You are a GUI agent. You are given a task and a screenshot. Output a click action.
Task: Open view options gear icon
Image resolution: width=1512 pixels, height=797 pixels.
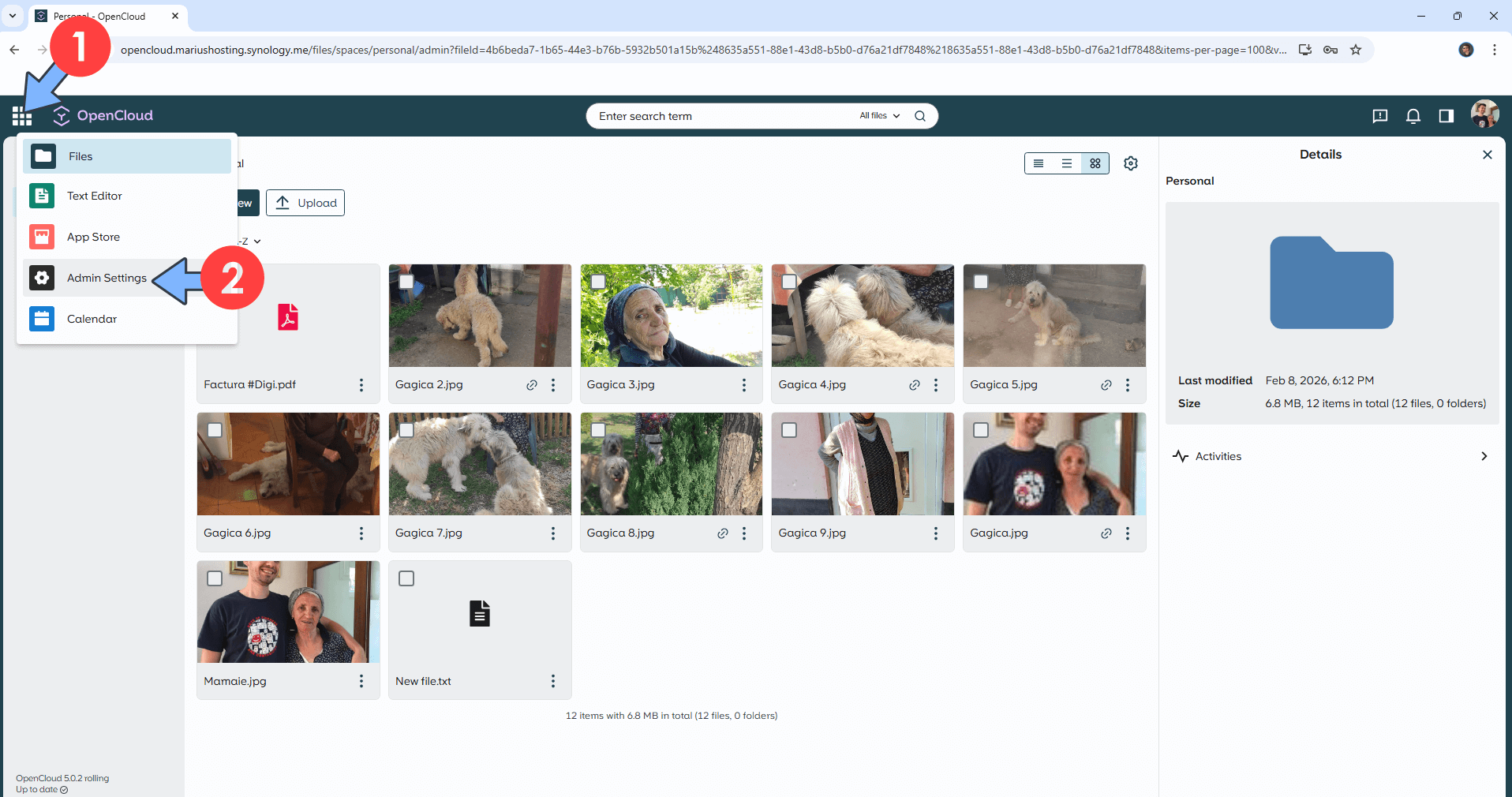click(x=1130, y=163)
